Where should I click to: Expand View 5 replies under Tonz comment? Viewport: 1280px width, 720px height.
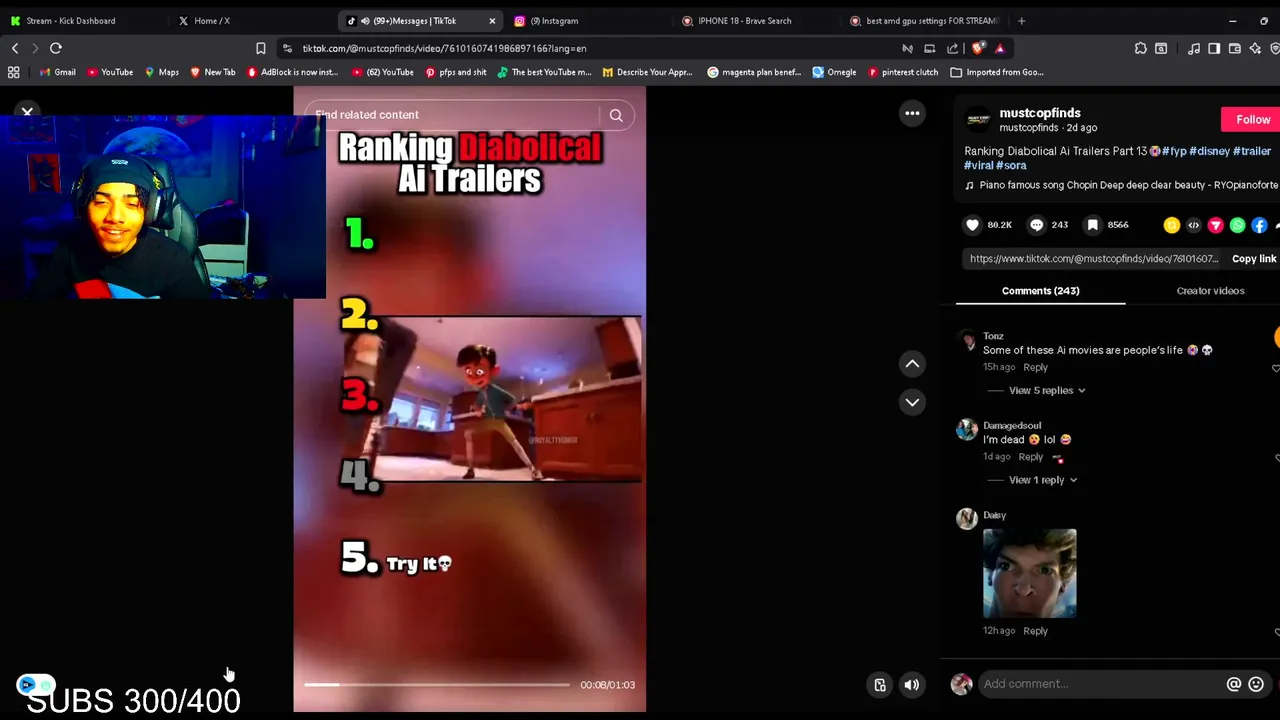click(1046, 391)
